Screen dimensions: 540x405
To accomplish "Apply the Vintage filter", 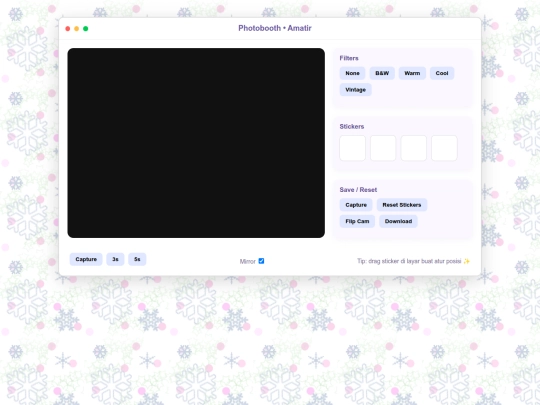I will 355,90.
